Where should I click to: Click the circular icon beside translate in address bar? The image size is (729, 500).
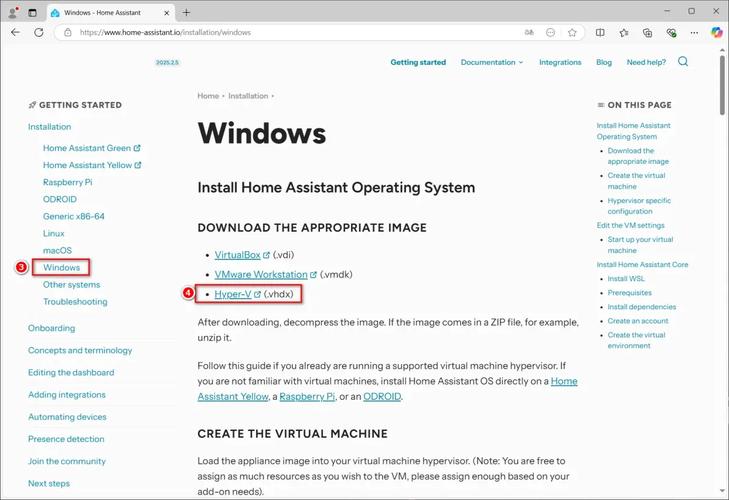tap(550, 33)
